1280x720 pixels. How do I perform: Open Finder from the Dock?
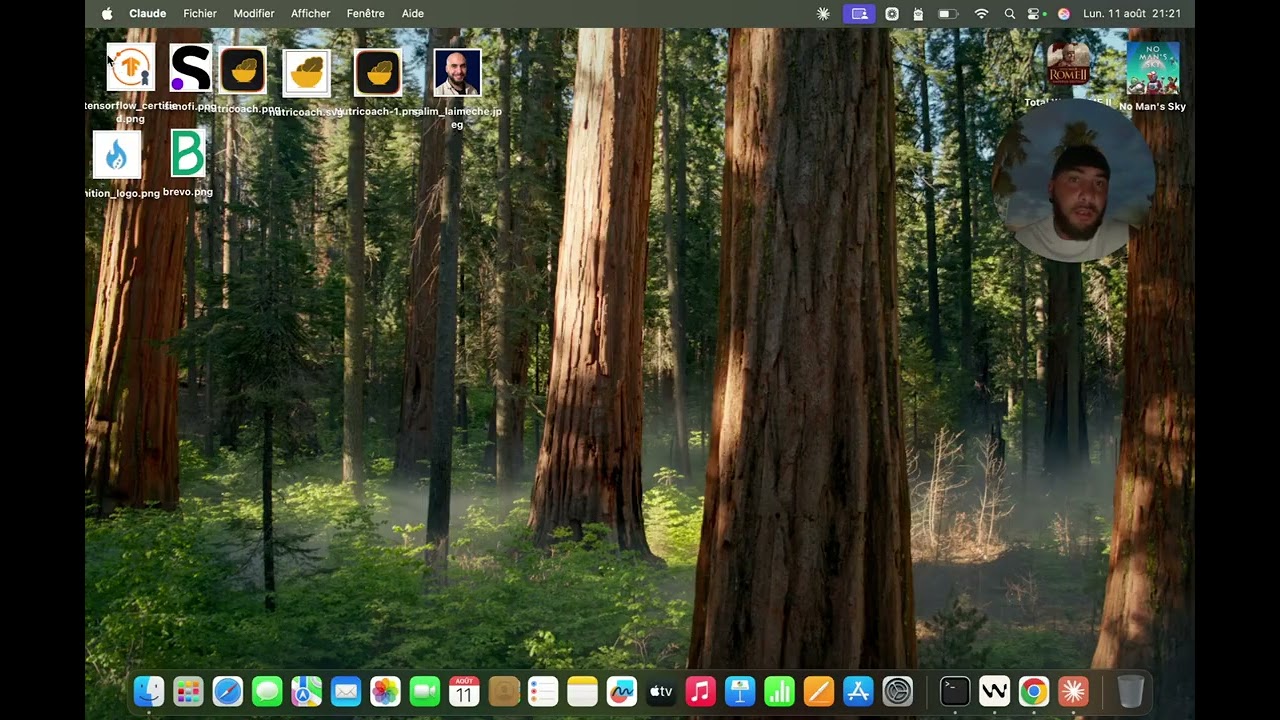tap(149, 691)
